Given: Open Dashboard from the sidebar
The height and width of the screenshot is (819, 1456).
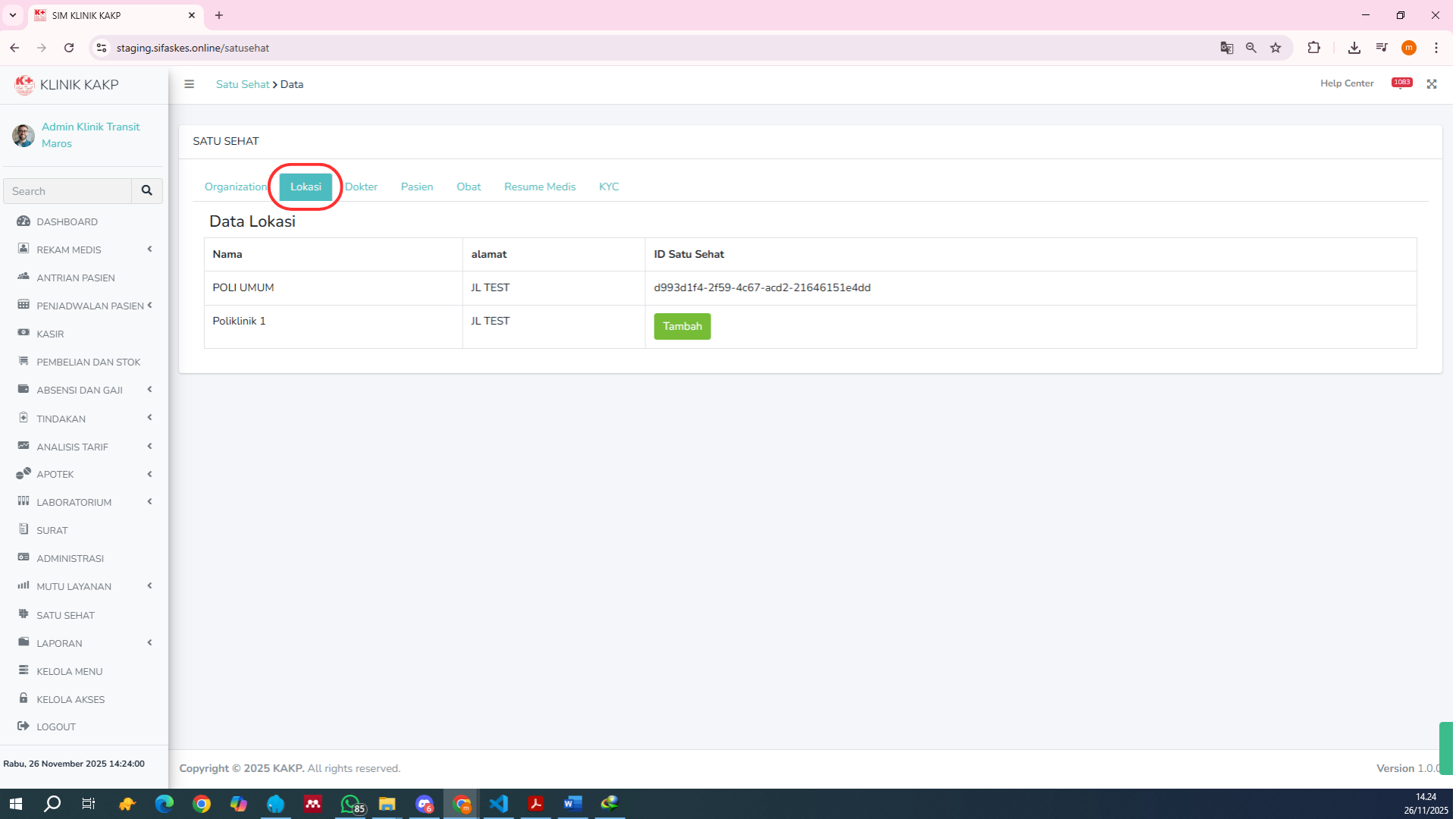Looking at the screenshot, I should (x=67, y=221).
